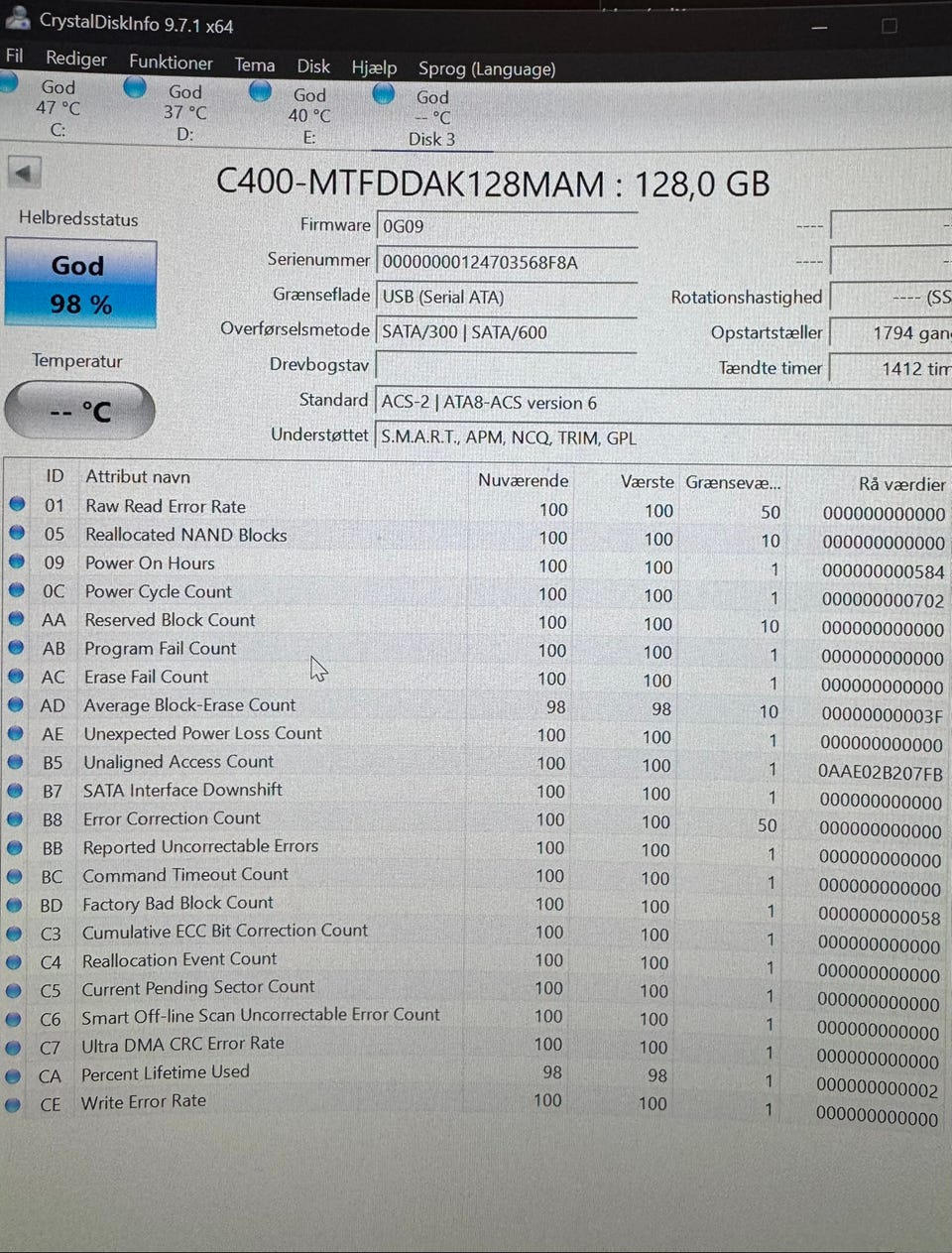Click status icon for SATA Interface Downshift
Image resolution: width=952 pixels, height=1253 pixels.
(15, 791)
